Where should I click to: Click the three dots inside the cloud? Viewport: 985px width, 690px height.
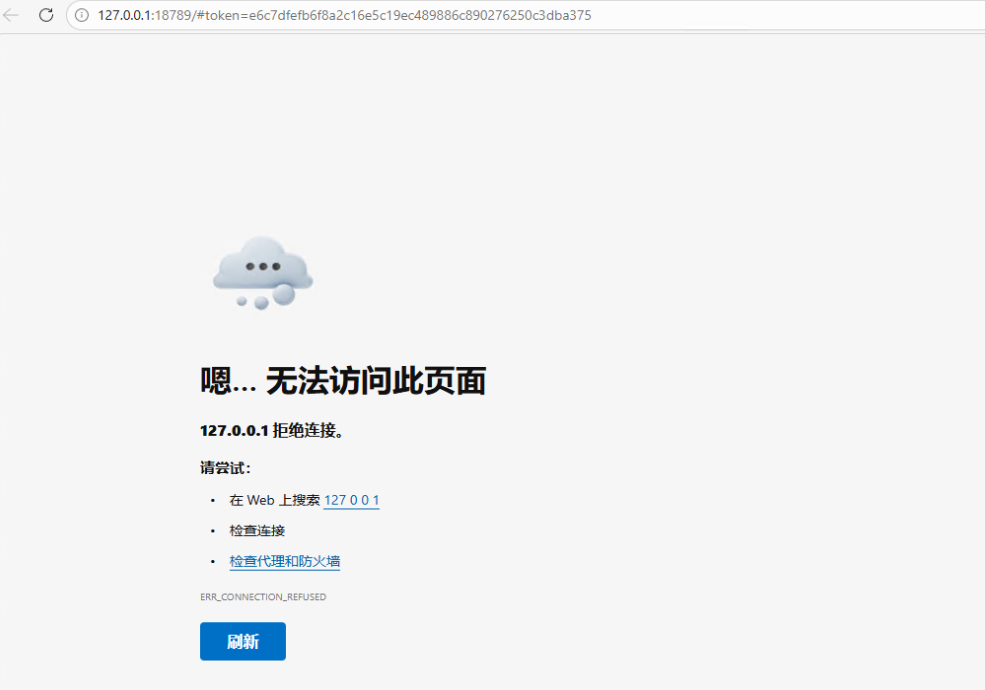pyautogui.click(x=263, y=267)
